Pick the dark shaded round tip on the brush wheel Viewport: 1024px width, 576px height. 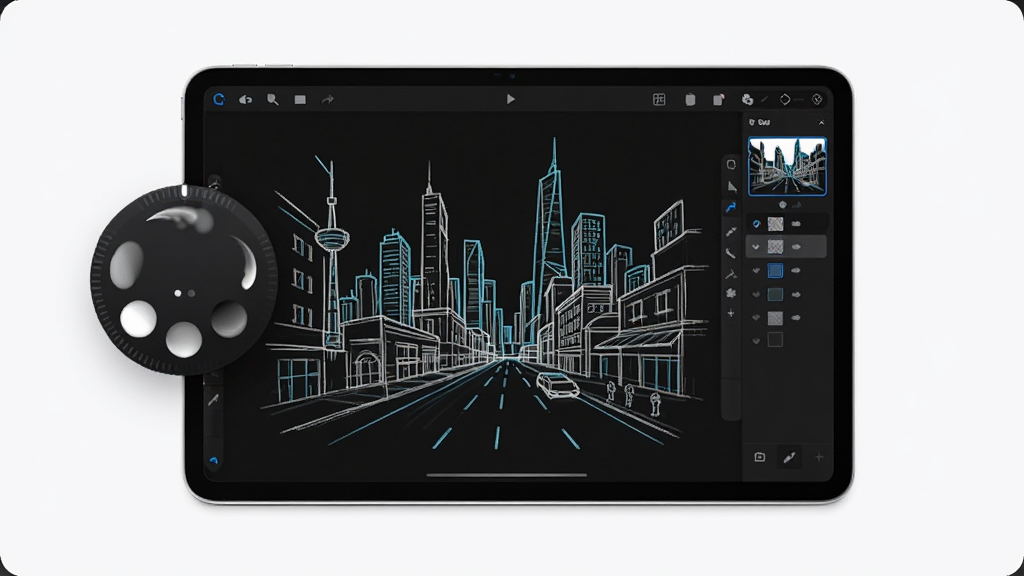coord(229,319)
